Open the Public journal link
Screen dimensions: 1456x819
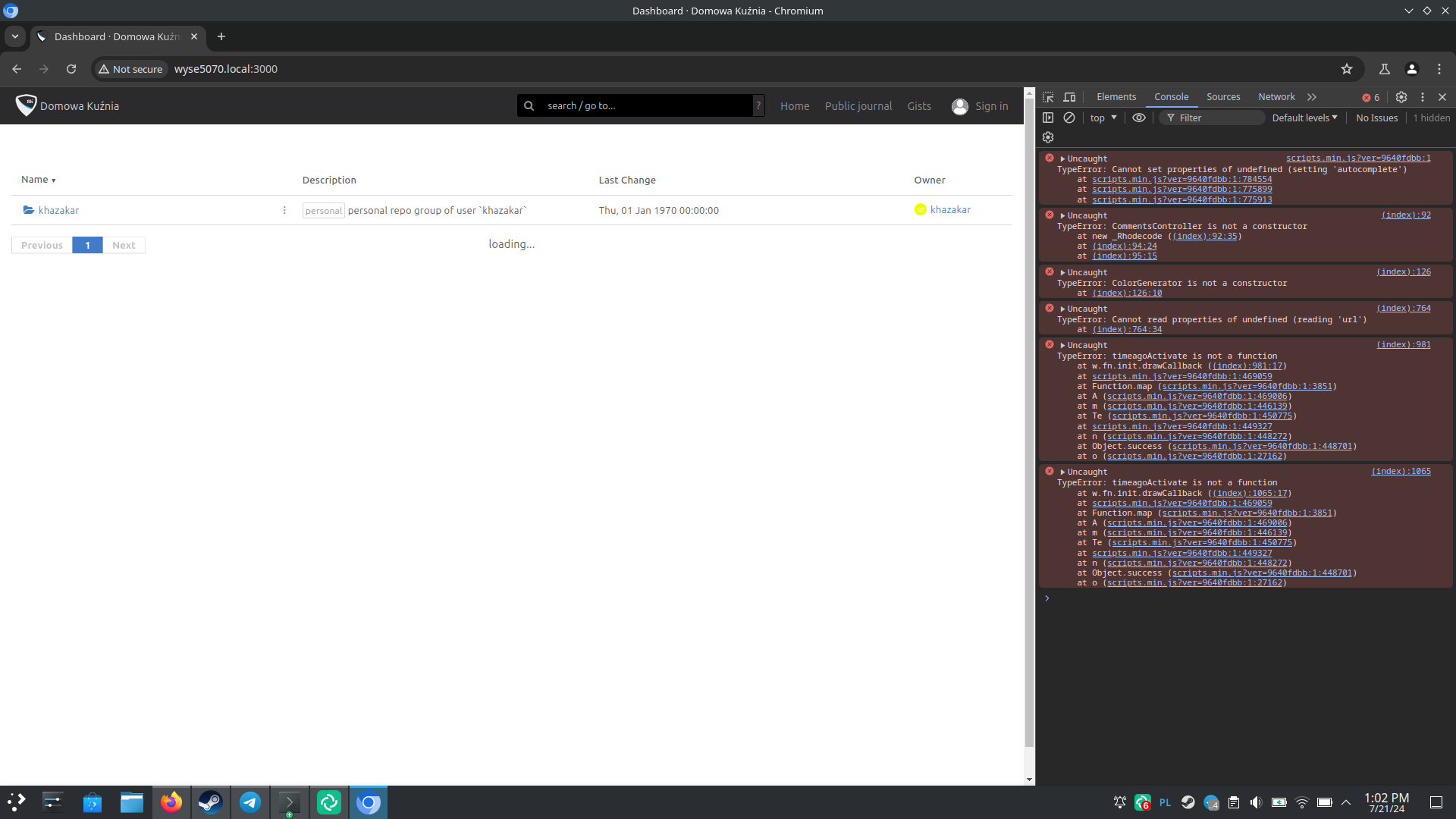click(858, 106)
